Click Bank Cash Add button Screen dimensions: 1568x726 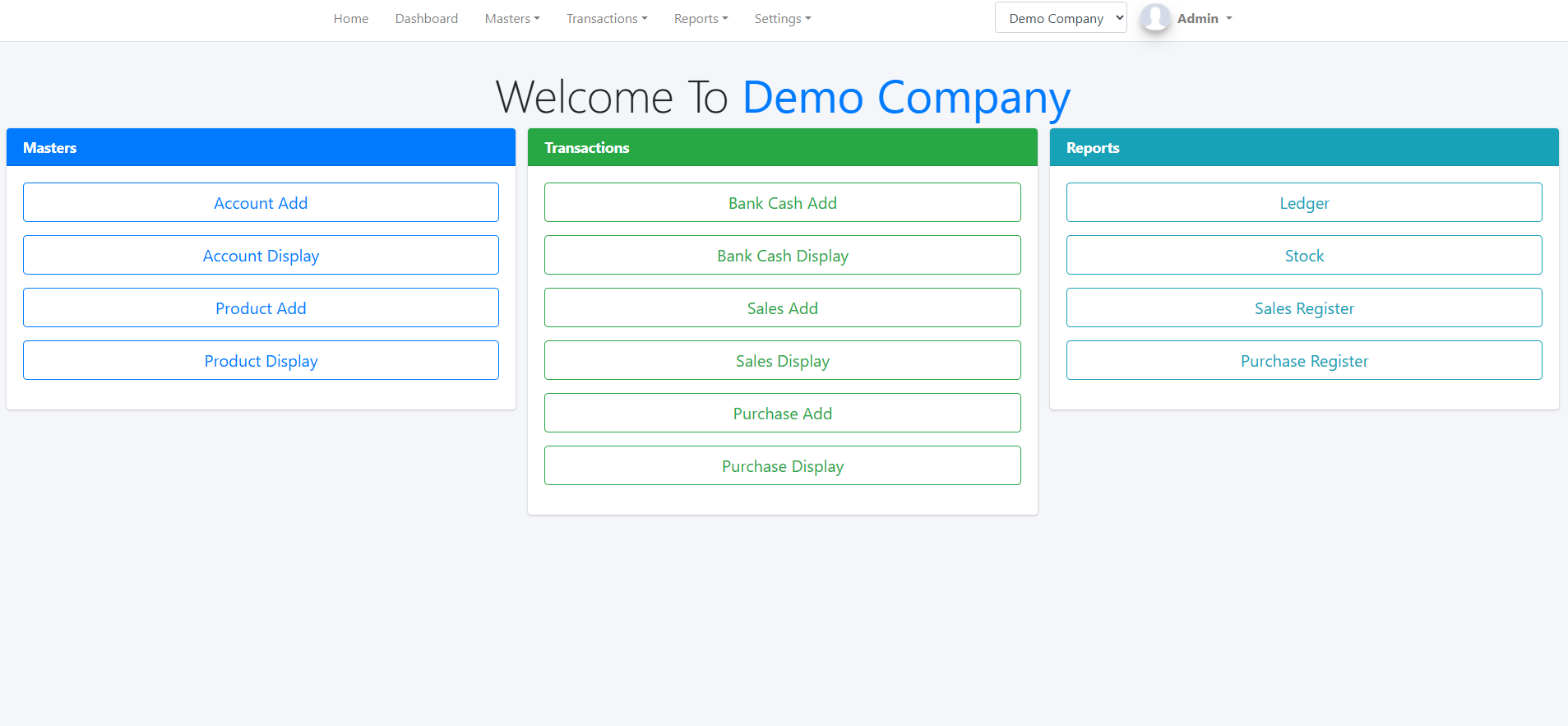click(782, 203)
